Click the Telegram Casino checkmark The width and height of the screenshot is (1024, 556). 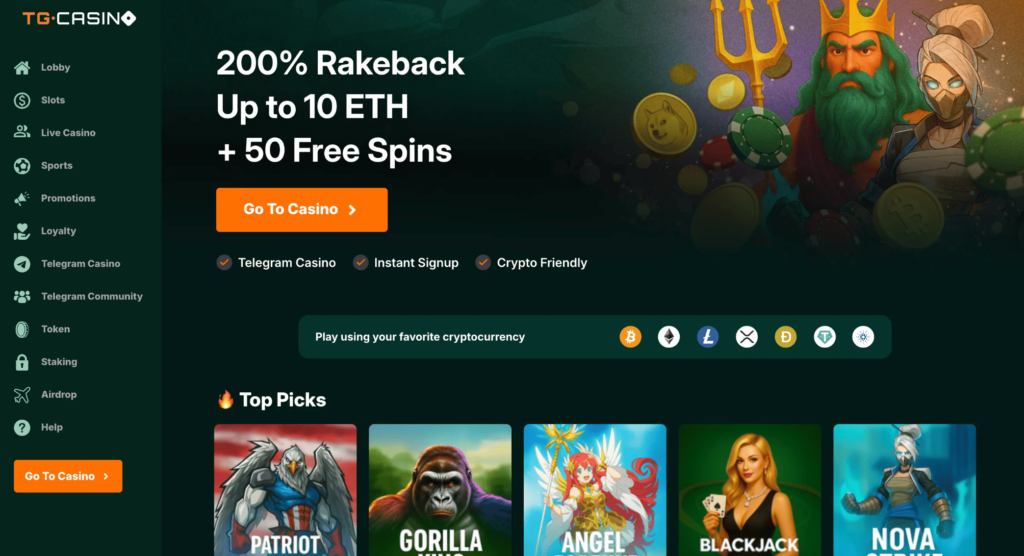224,263
